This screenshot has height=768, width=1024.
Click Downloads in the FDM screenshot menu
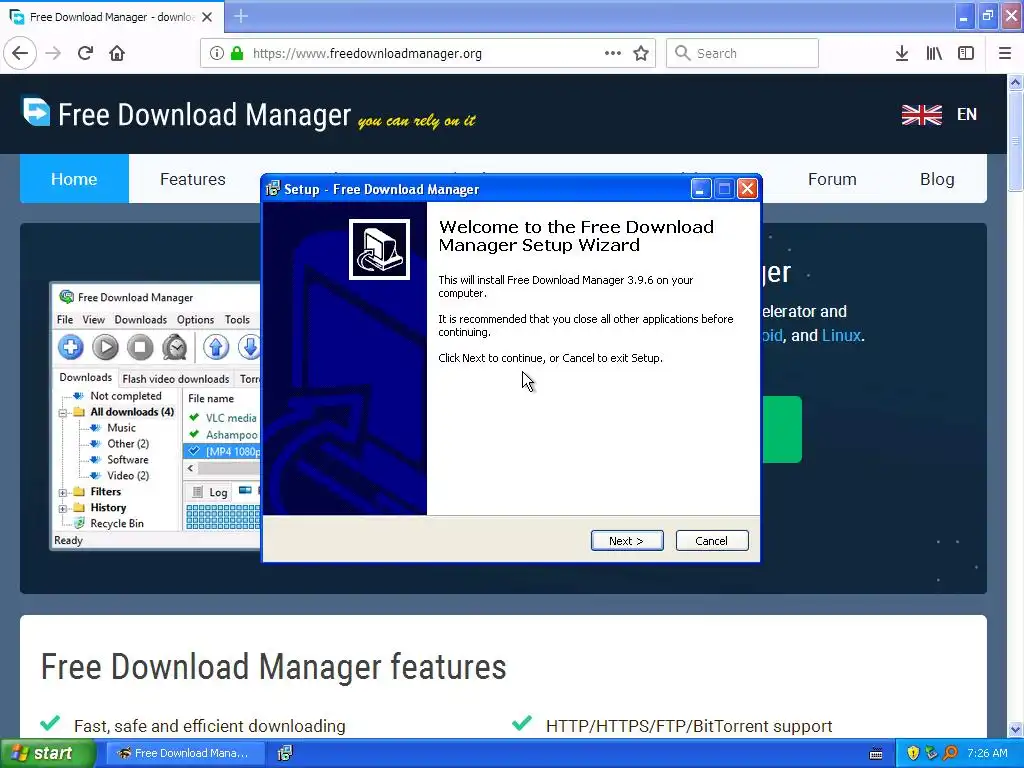click(140, 319)
